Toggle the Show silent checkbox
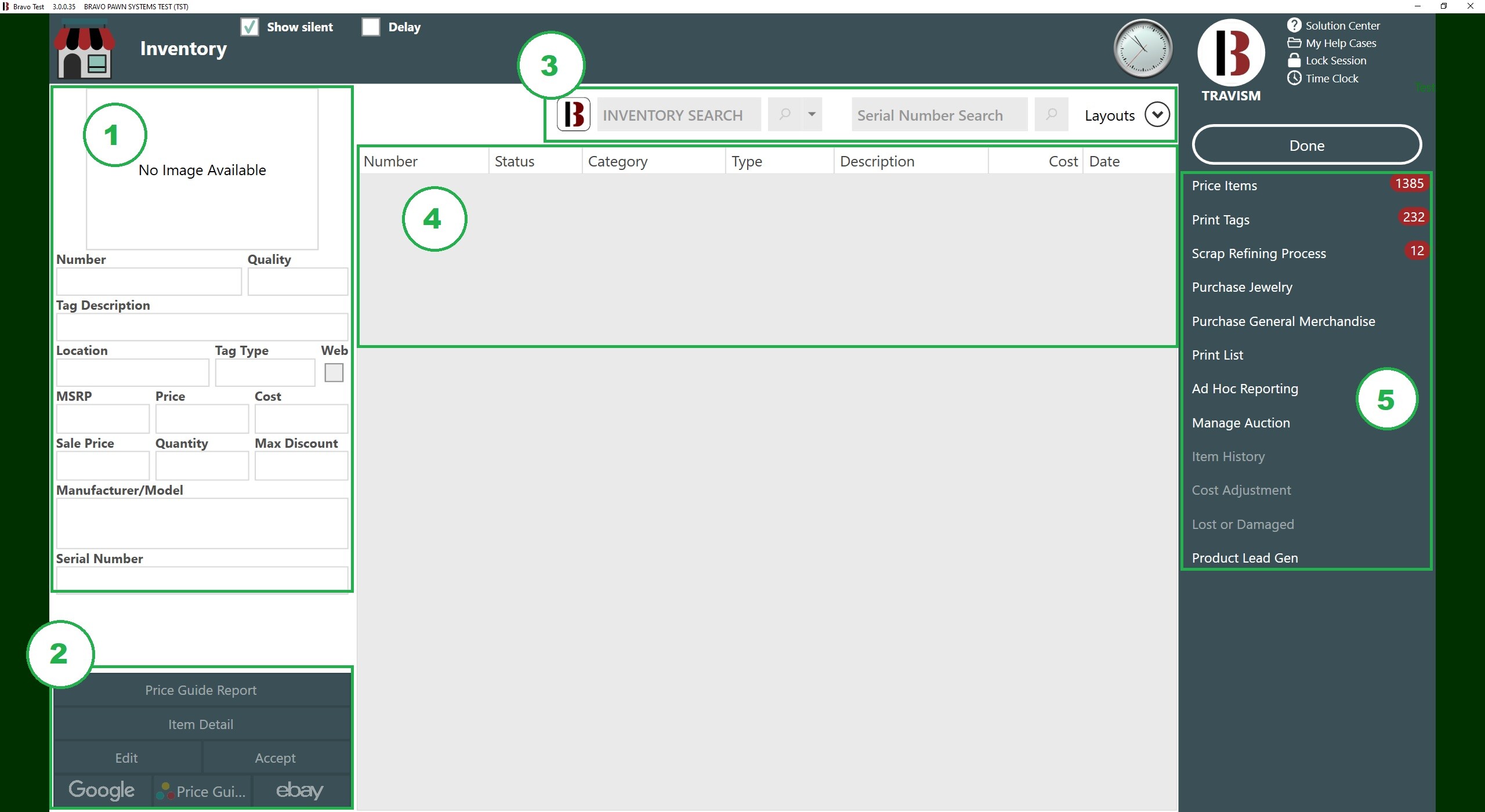 (249, 27)
